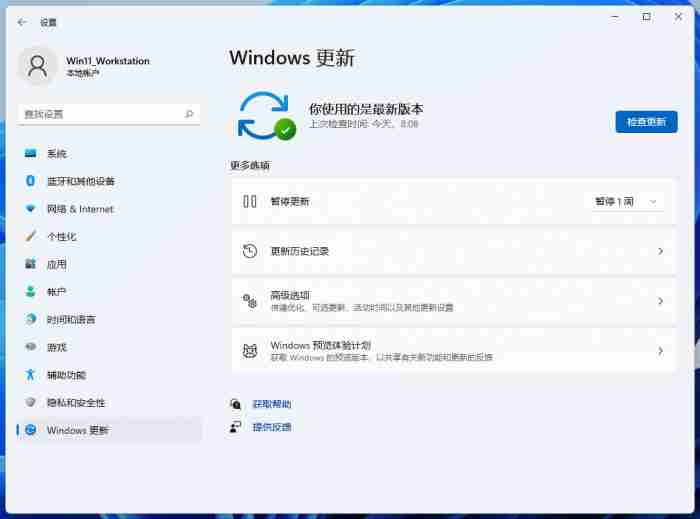This screenshot has height=519, width=700.
Task: Open the 更新历史记录 row
Action: click(454, 251)
